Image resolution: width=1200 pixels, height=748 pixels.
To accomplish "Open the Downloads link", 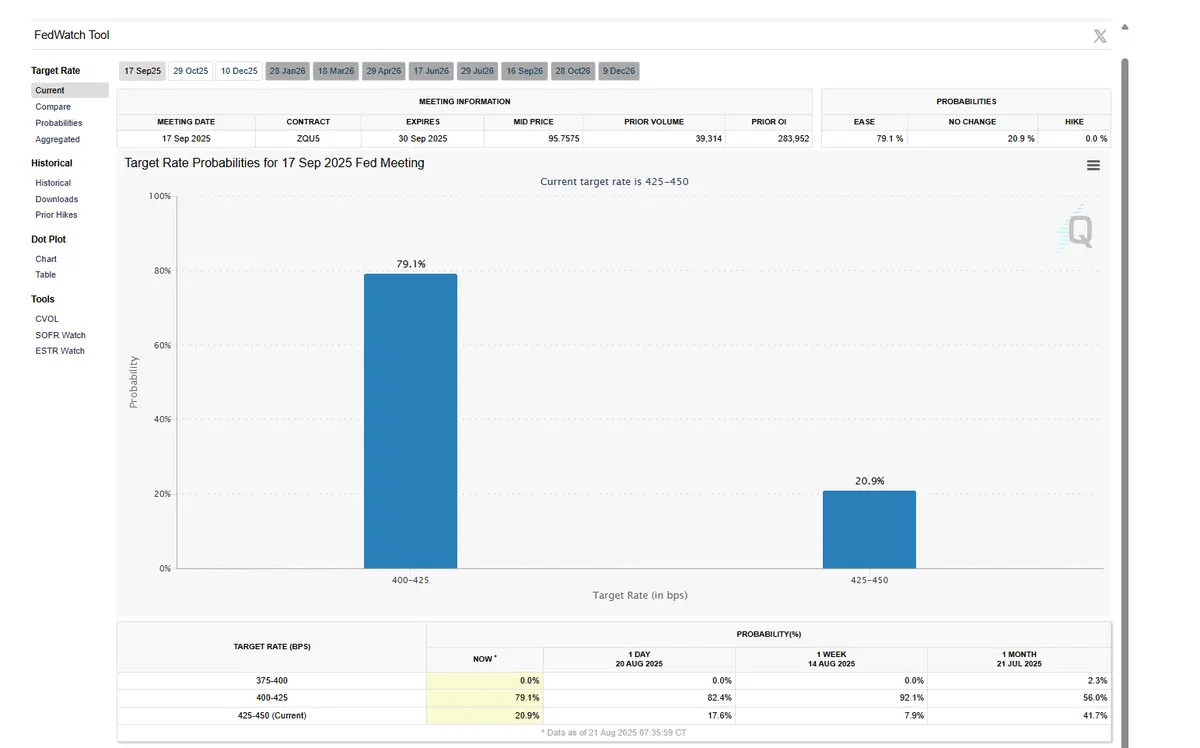I will 56,199.
